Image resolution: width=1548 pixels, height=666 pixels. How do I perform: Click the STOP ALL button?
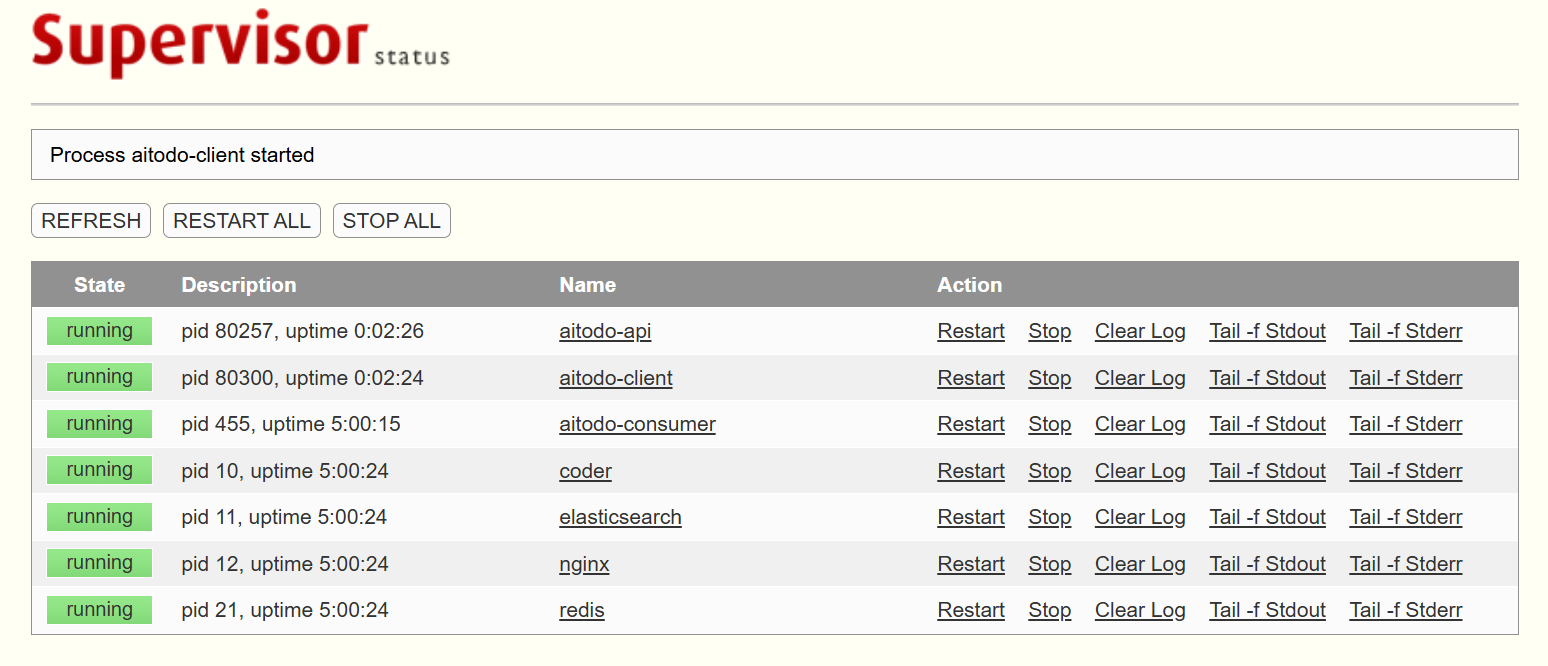pyautogui.click(x=392, y=221)
